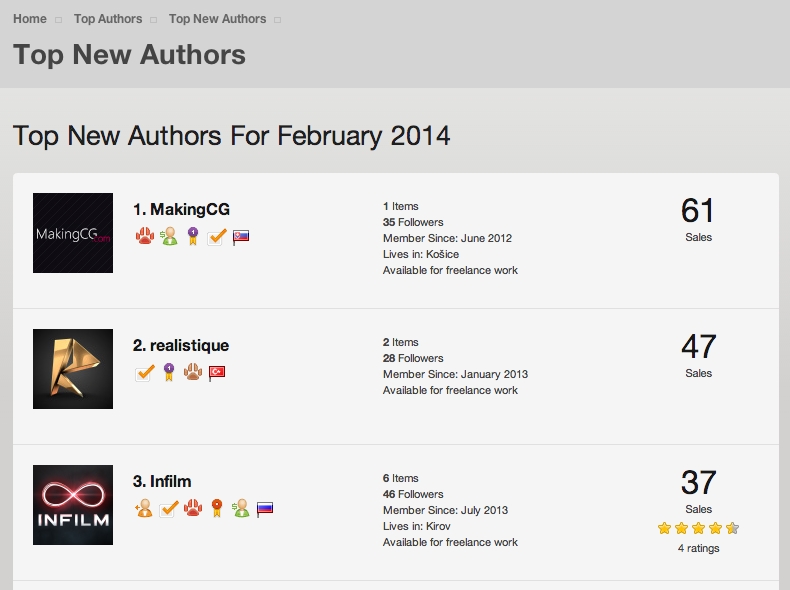
Task: Click MakingCG's Slovakia flag badge
Action: 241,237
